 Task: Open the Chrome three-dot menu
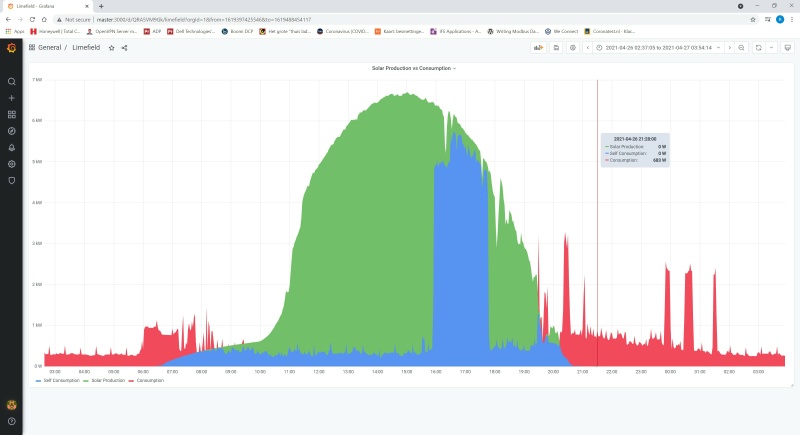(792, 19)
